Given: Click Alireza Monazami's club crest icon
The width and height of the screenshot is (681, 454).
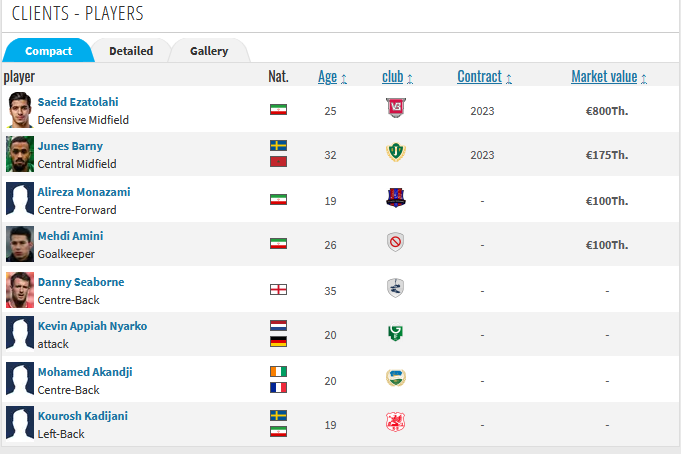Looking at the screenshot, I should pos(396,199).
